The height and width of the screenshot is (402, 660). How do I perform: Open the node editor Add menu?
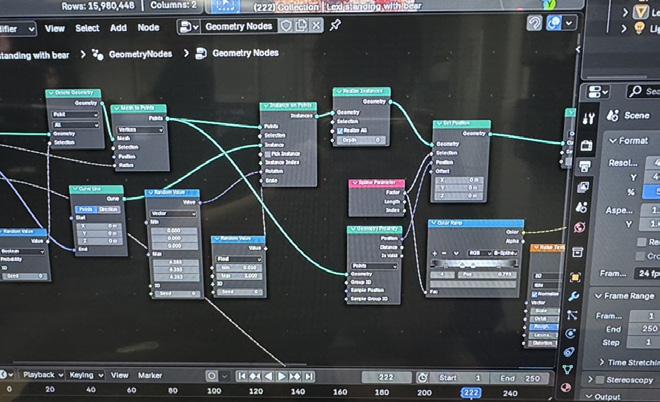118,28
